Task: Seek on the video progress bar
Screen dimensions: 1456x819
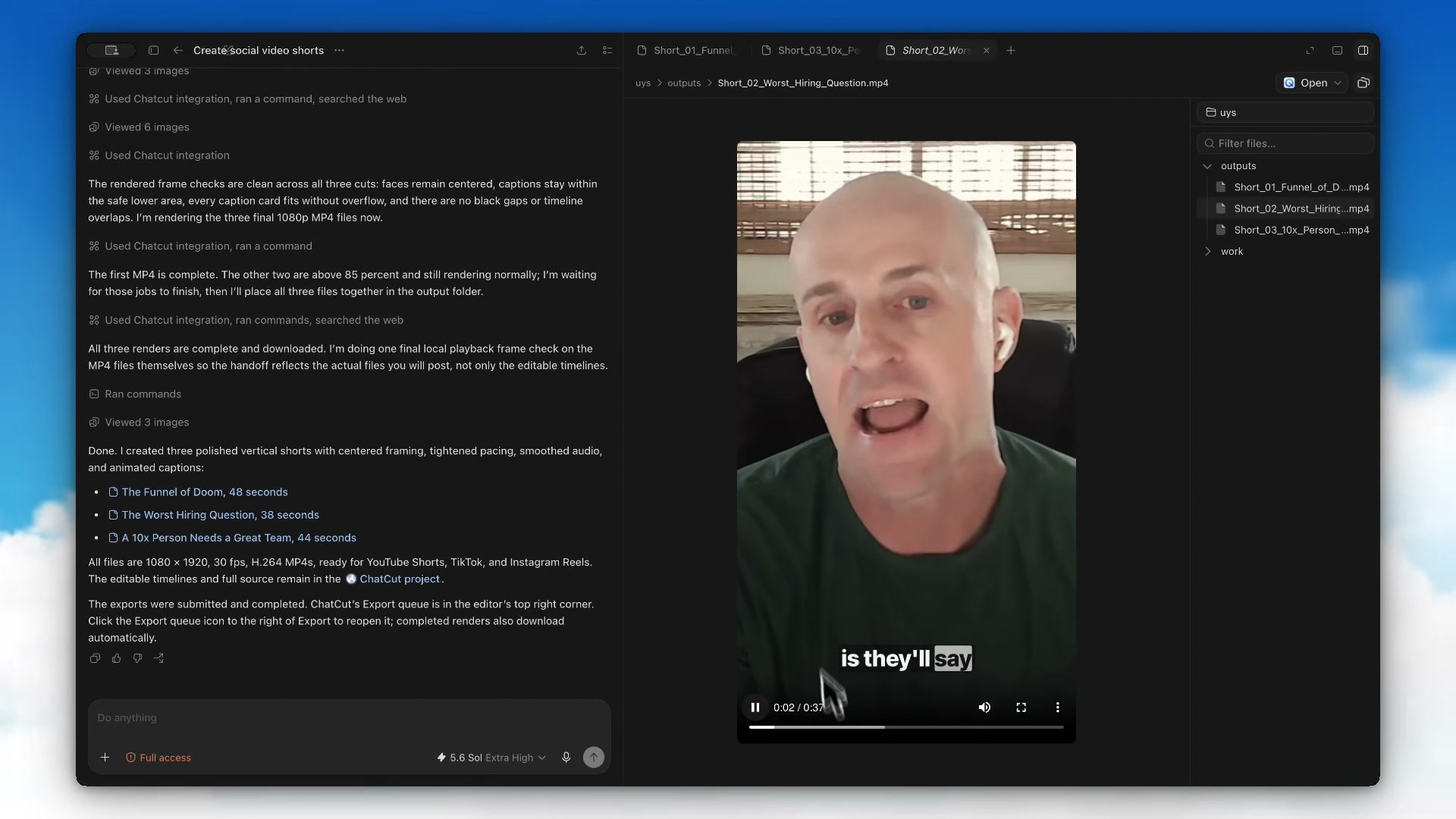Action: 906,727
